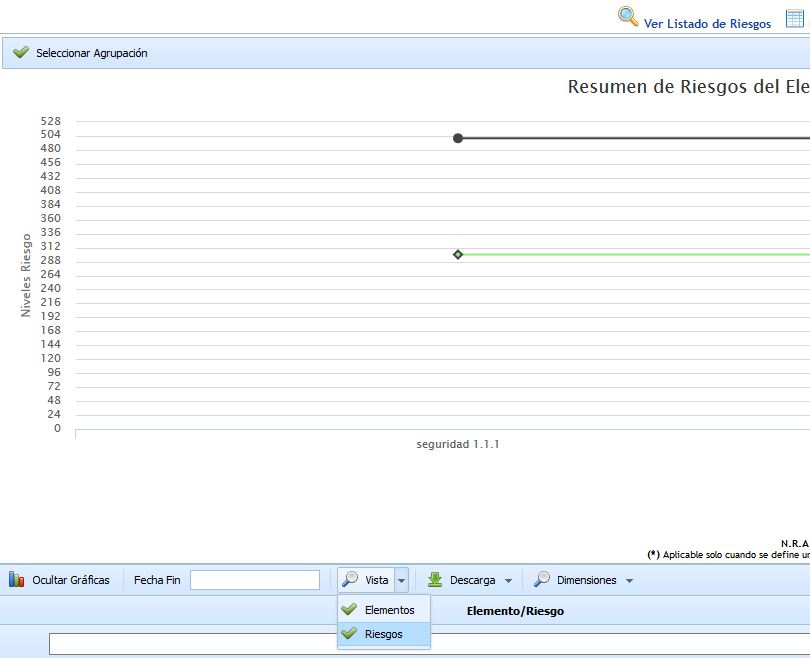Click the bar chart icon for Ocultar Gráficas
The height and width of the screenshot is (658, 810).
17,580
